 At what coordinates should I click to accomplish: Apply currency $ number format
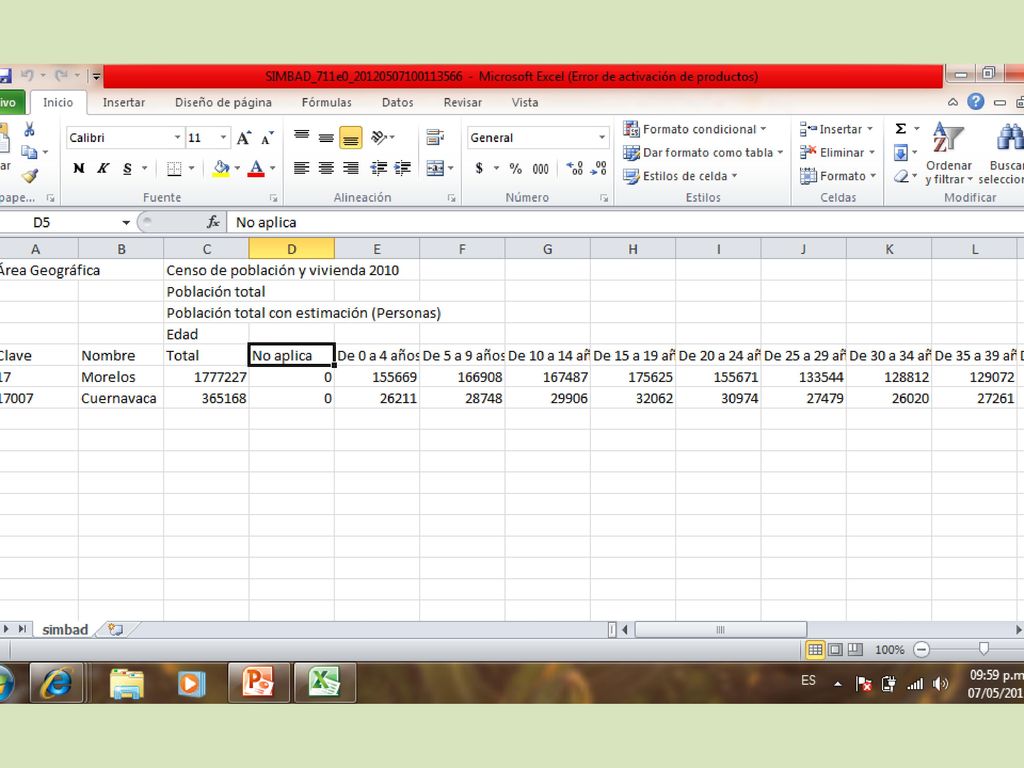pos(479,168)
